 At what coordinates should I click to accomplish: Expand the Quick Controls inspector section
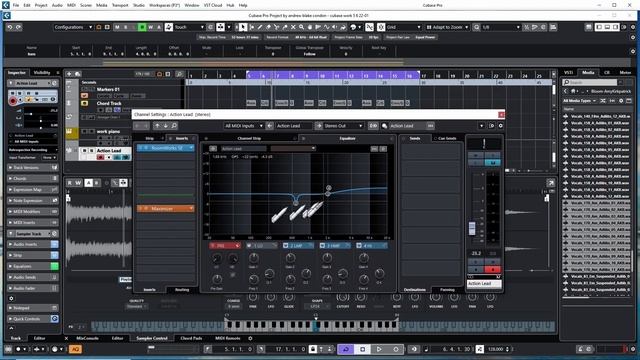[33, 318]
